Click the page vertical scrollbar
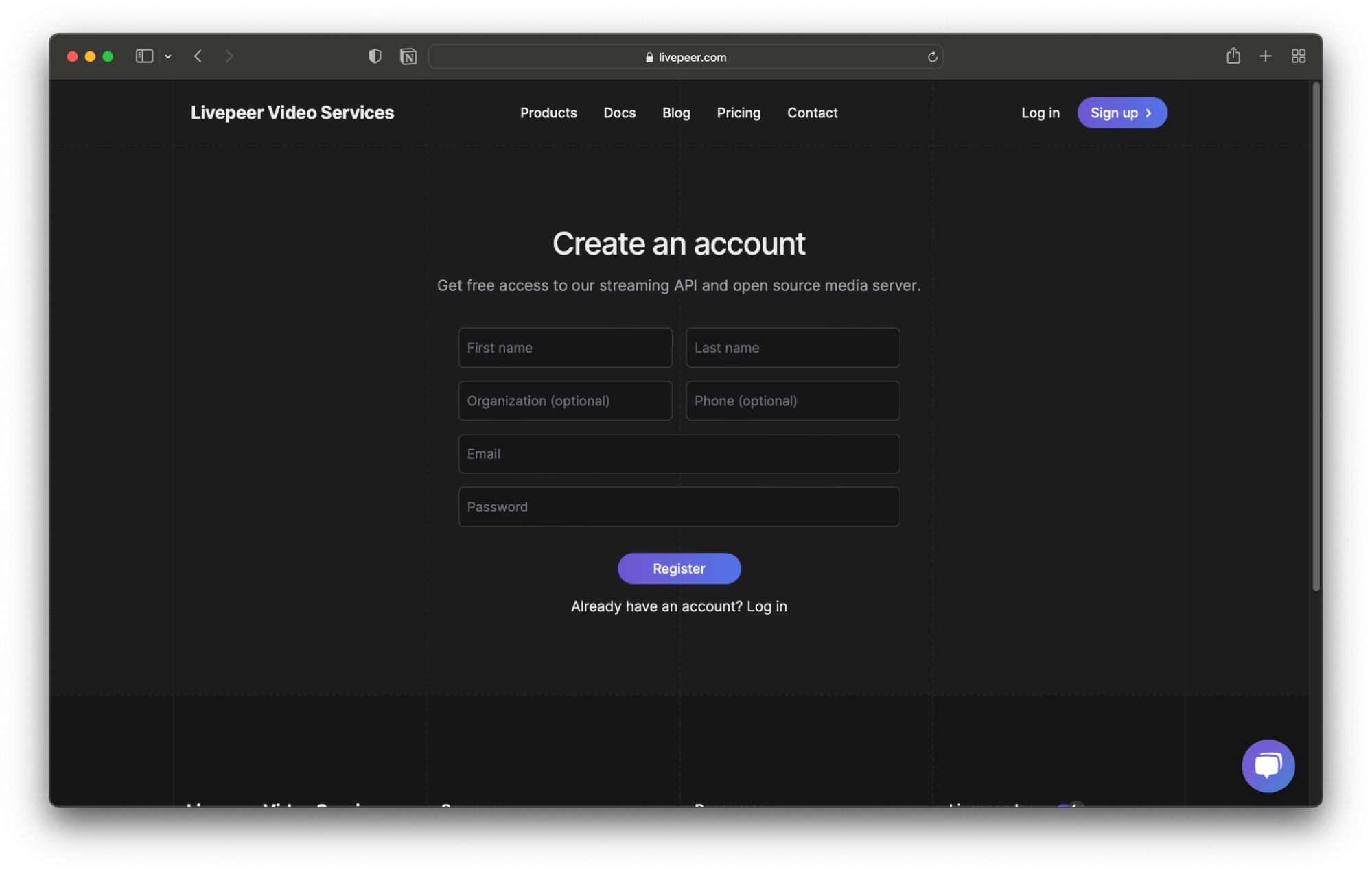1372x872 pixels. click(x=1315, y=336)
